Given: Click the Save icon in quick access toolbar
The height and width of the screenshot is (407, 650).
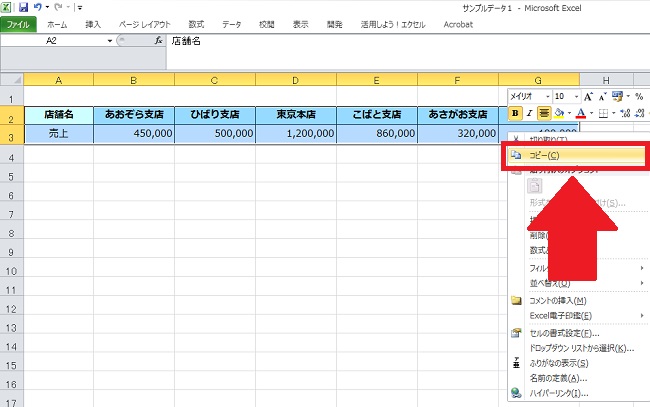Looking at the screenshot, I should [23, 7].
